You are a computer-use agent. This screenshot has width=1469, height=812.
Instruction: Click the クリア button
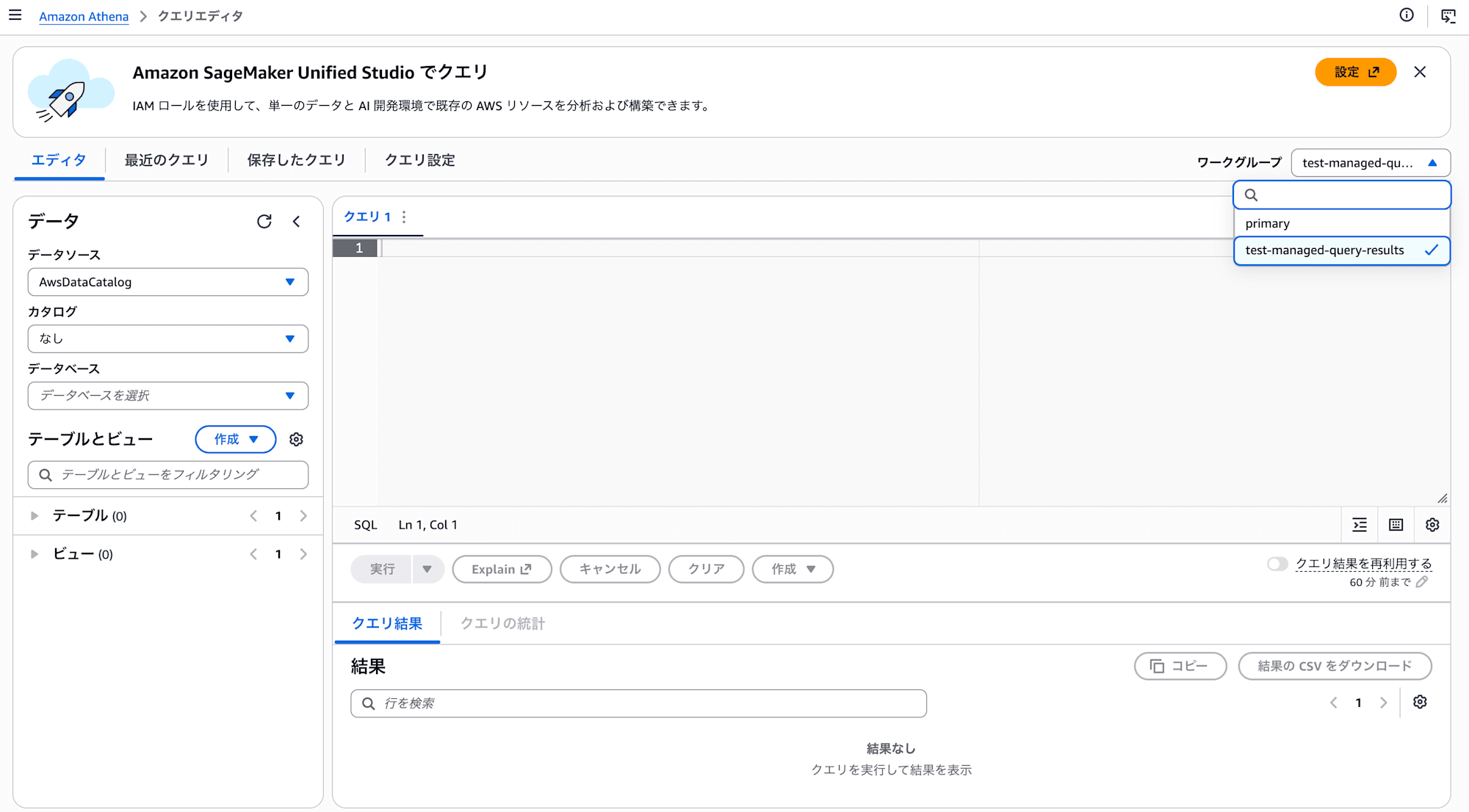click(706, 569)
